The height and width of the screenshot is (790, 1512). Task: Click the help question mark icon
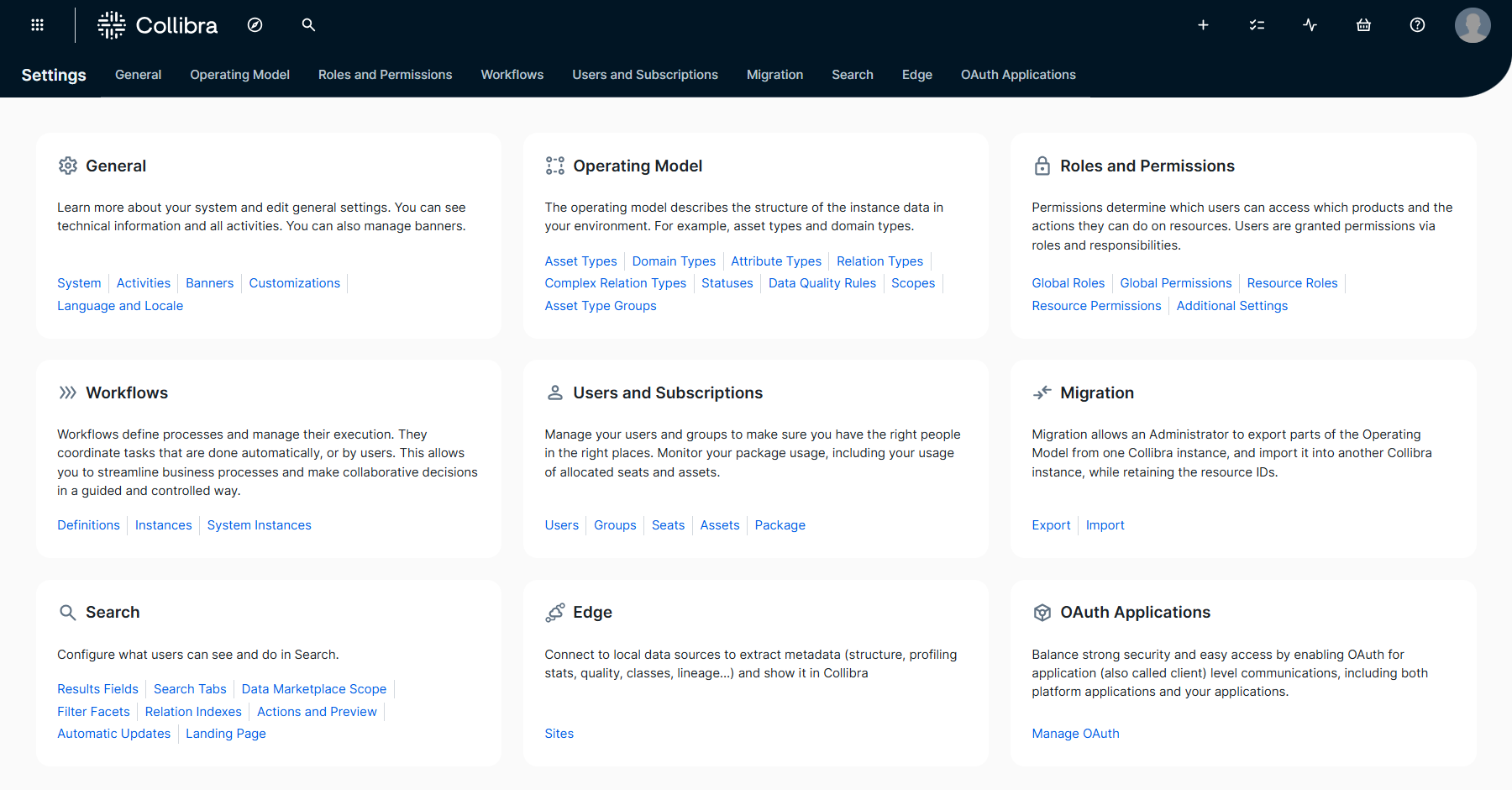point(1417,25)
